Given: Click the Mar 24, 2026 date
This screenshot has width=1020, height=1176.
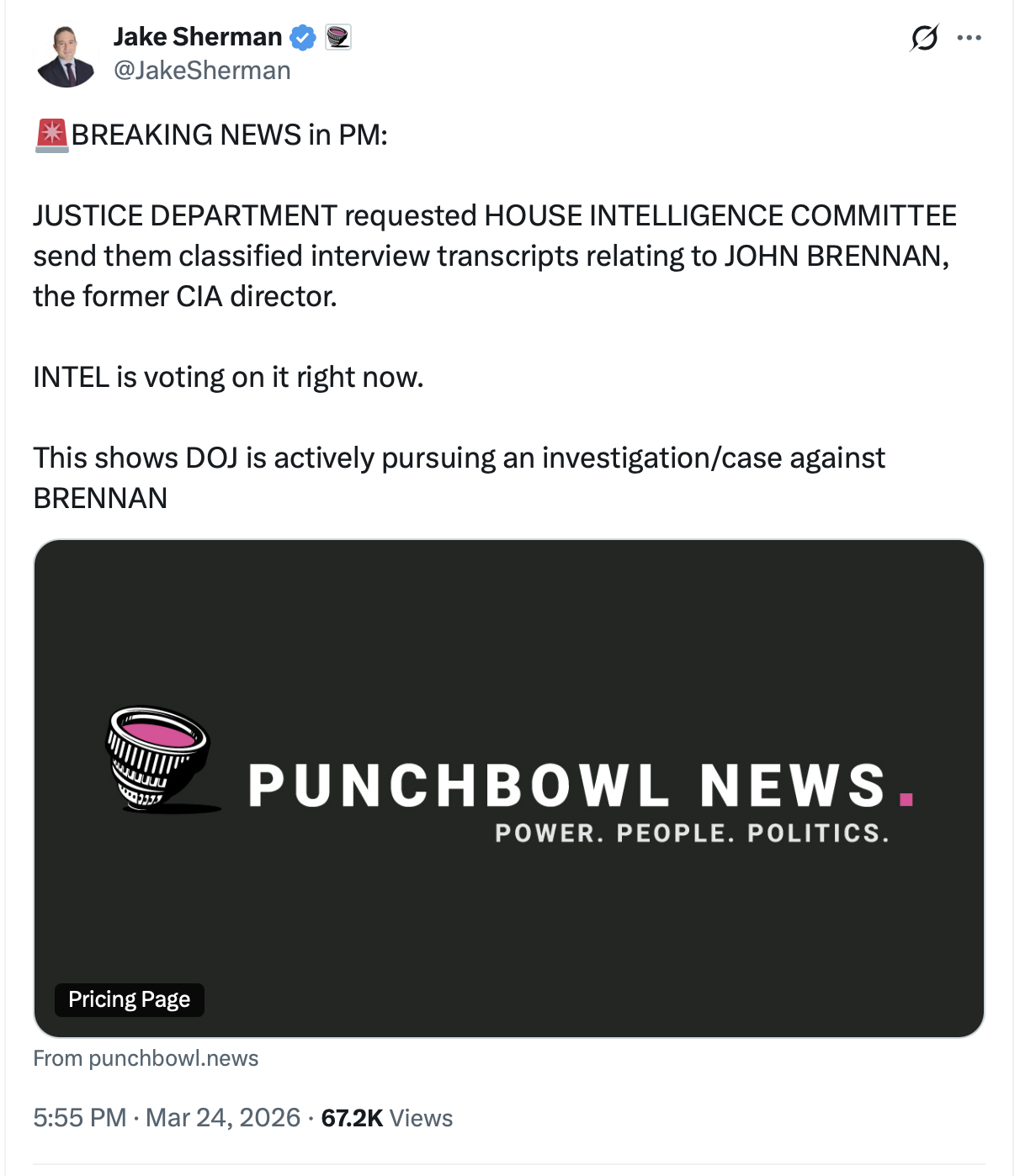Looking at the screenshot, I should [223, 1118].
